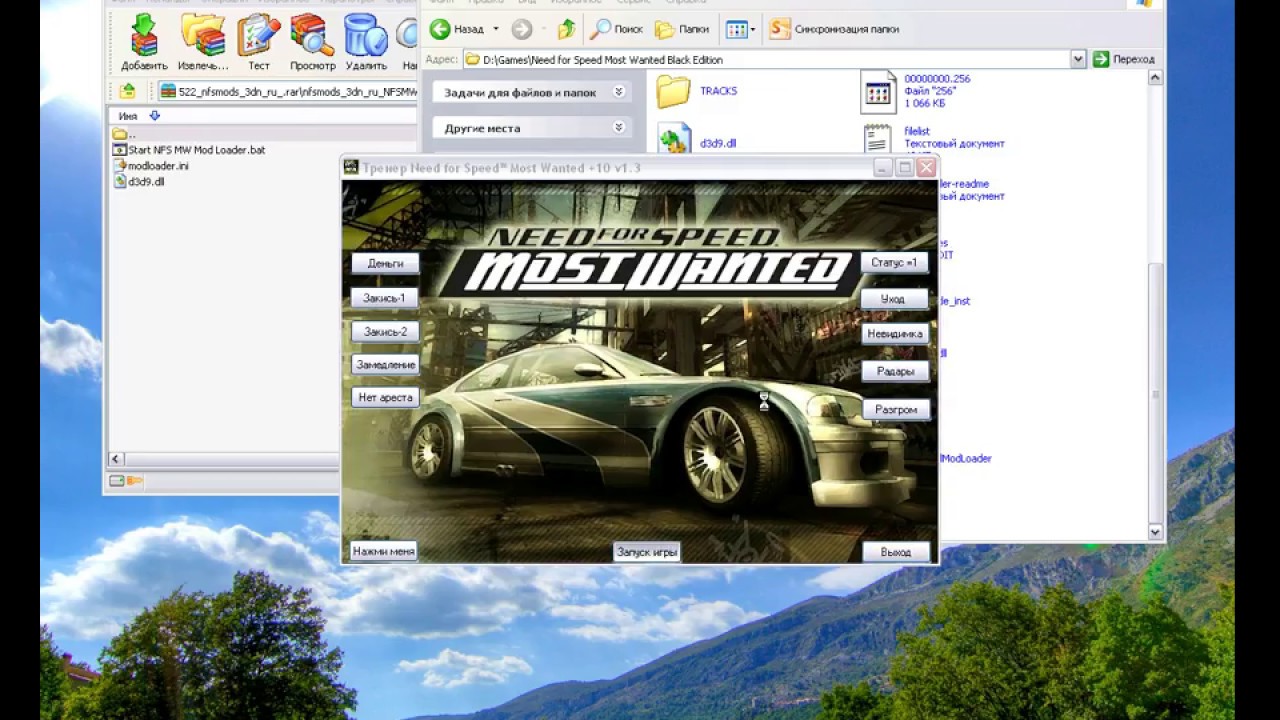Click the Explorer address path field
This screenshot has width=1280, height=720.
766,59
